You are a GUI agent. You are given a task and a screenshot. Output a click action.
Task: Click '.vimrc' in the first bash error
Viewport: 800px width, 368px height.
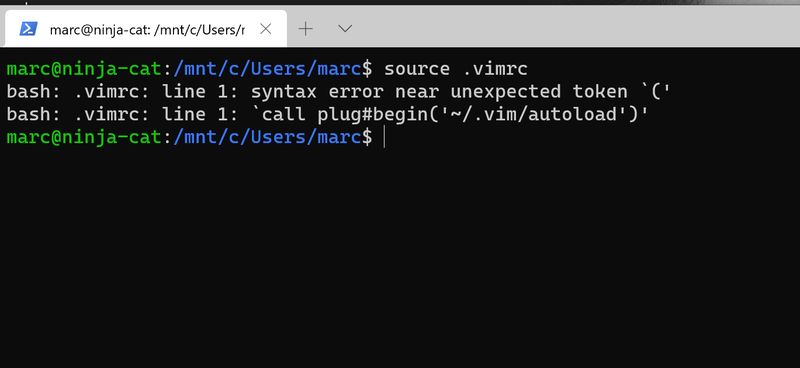tap(106, 92)
